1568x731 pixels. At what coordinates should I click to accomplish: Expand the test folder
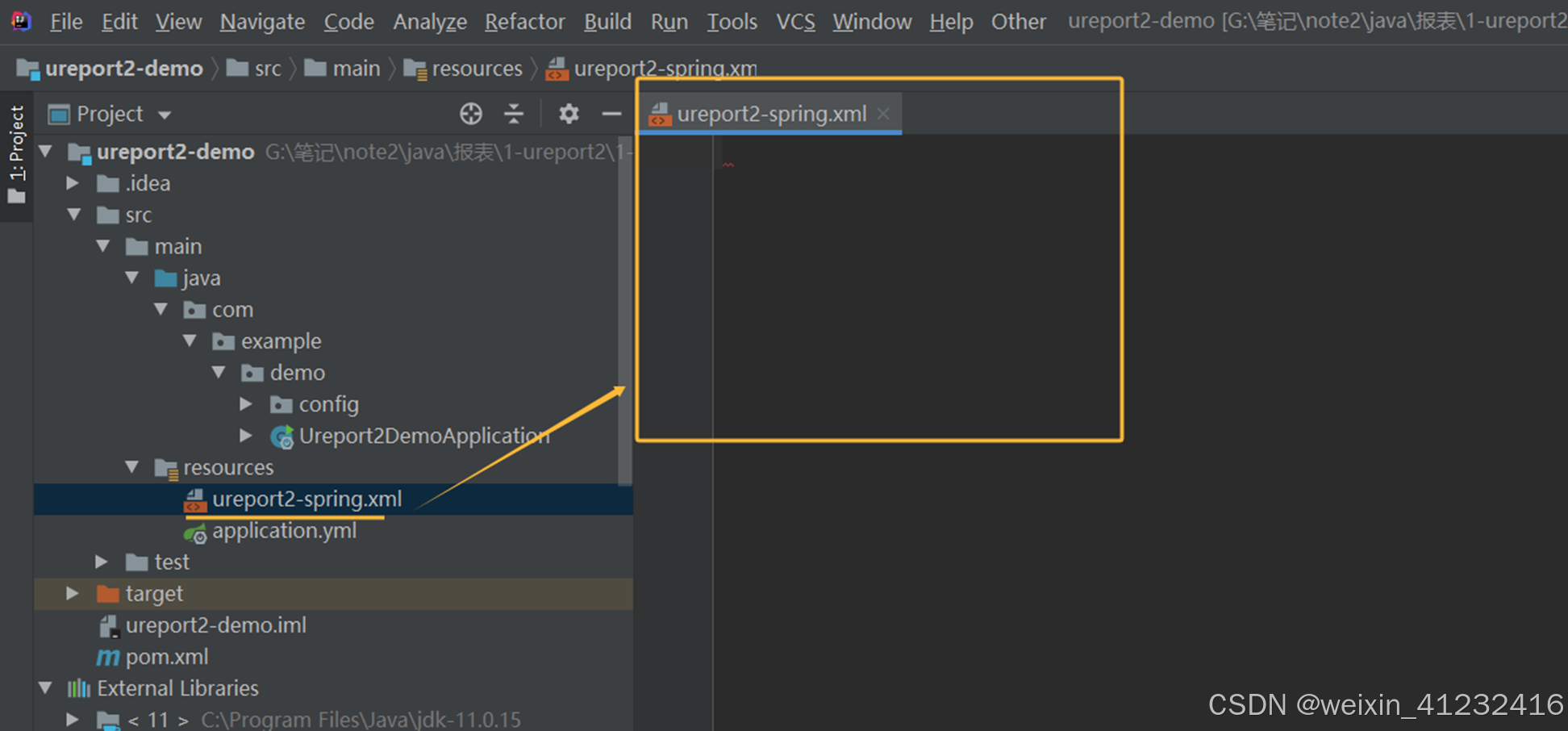102,562
